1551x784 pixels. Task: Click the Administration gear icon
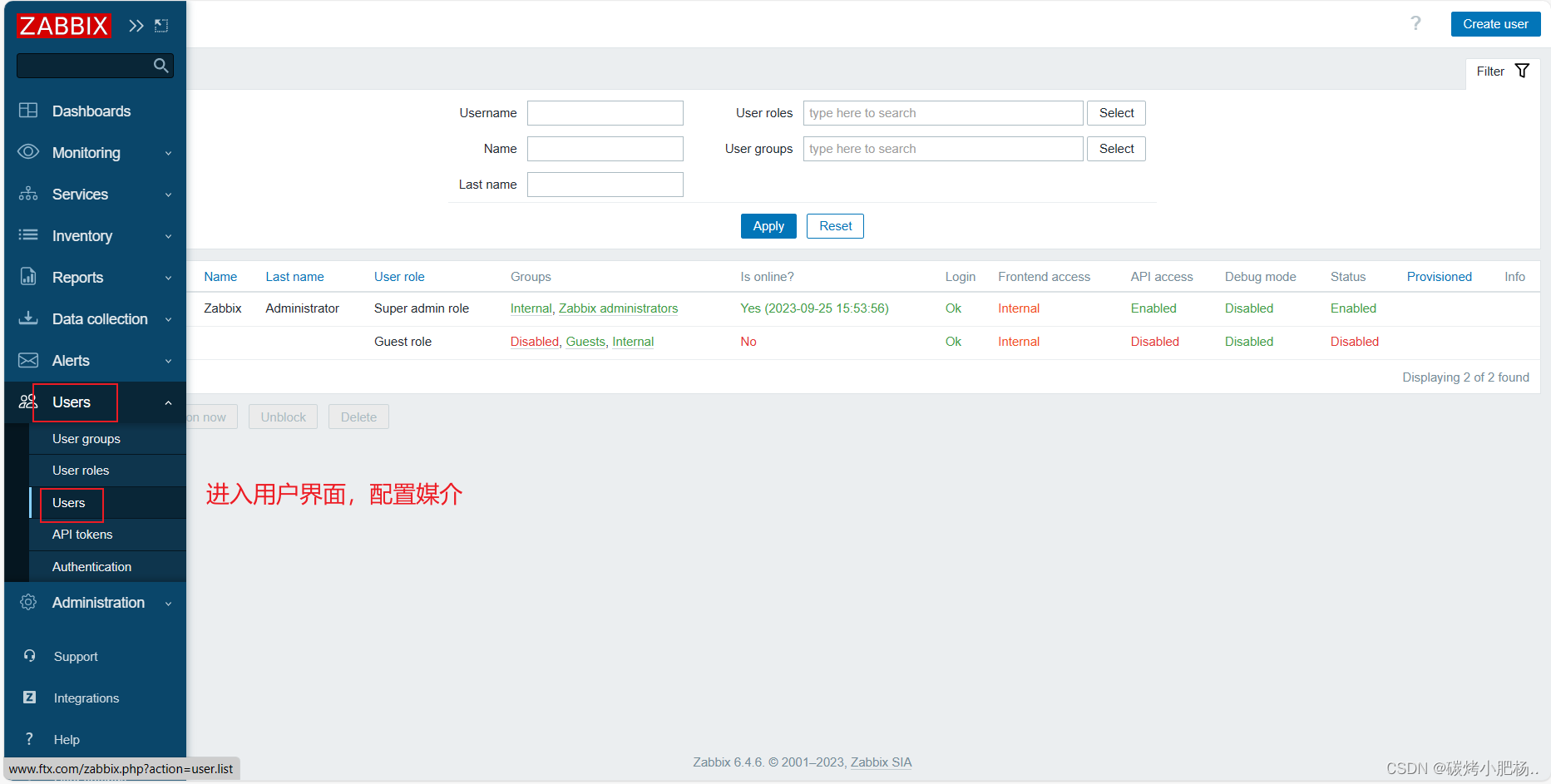(x=28, y=602)
